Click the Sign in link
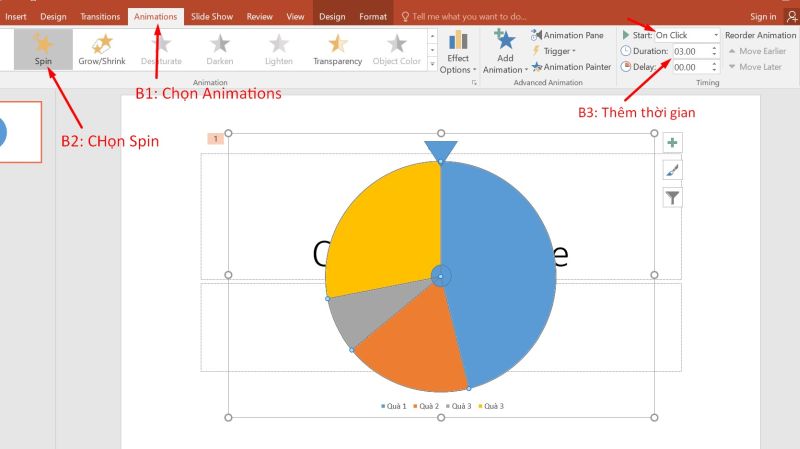800x449 pixels. (x=762, y=16)
